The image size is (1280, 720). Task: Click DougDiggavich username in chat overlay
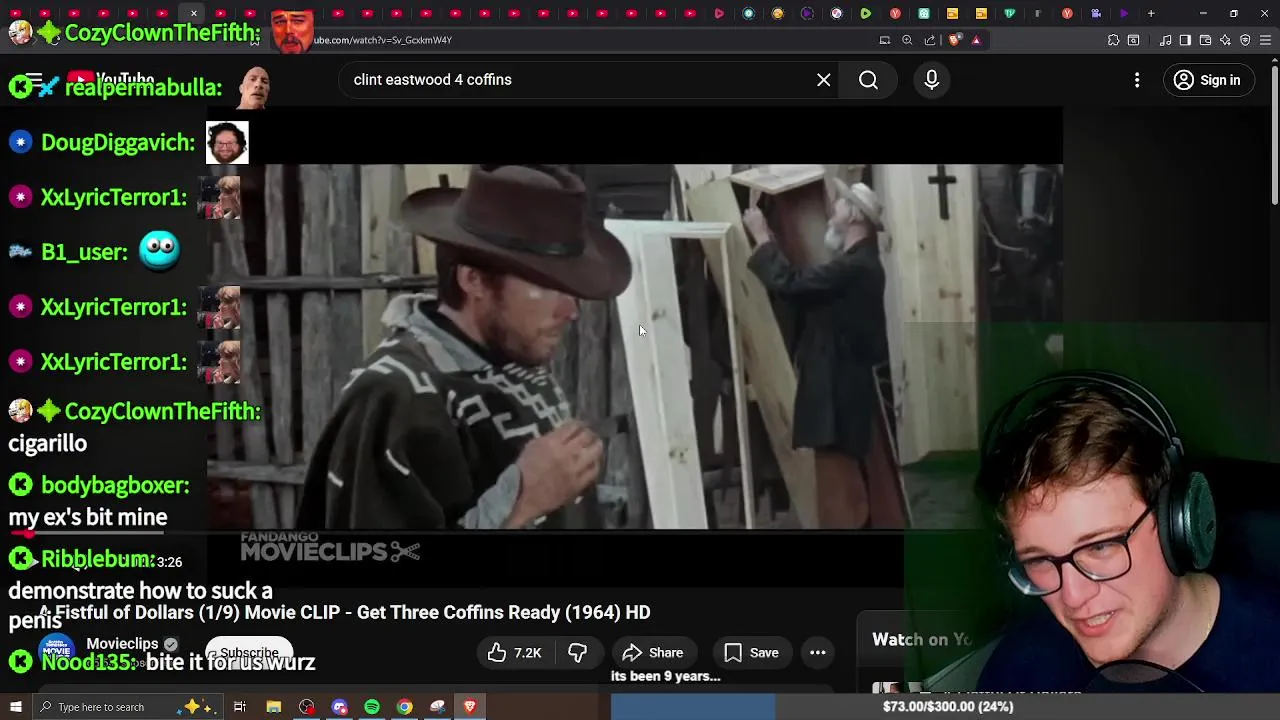[x=118, y=142]
